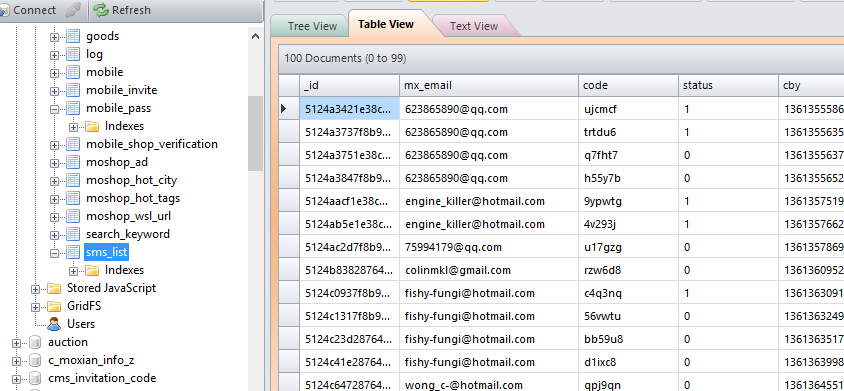The height and width of the screenshot is (391, 844).
Task: Expand the mobile collection node
Action: (54, 73)
